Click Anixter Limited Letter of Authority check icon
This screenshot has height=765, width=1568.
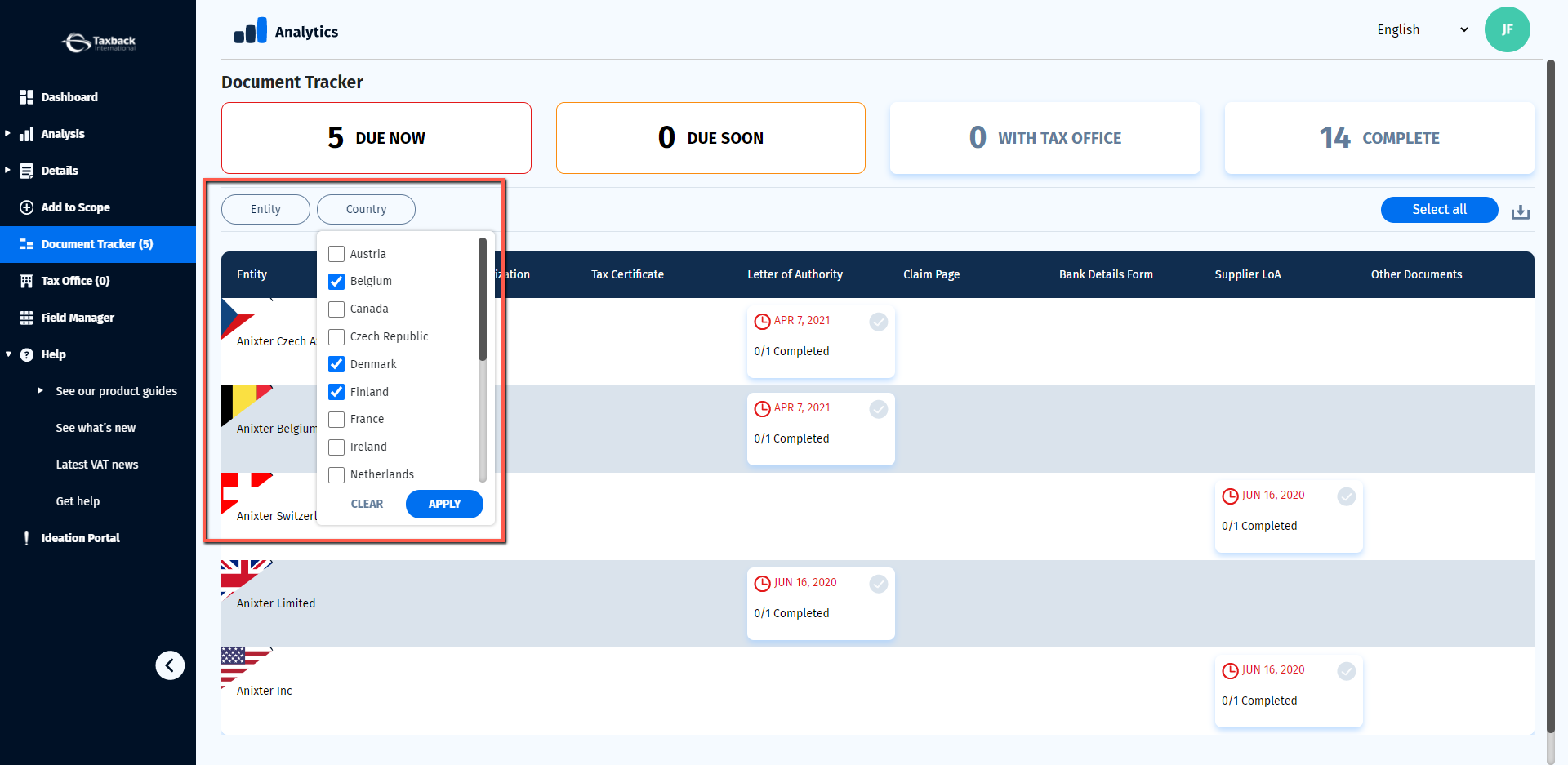[x=879, y=584]
